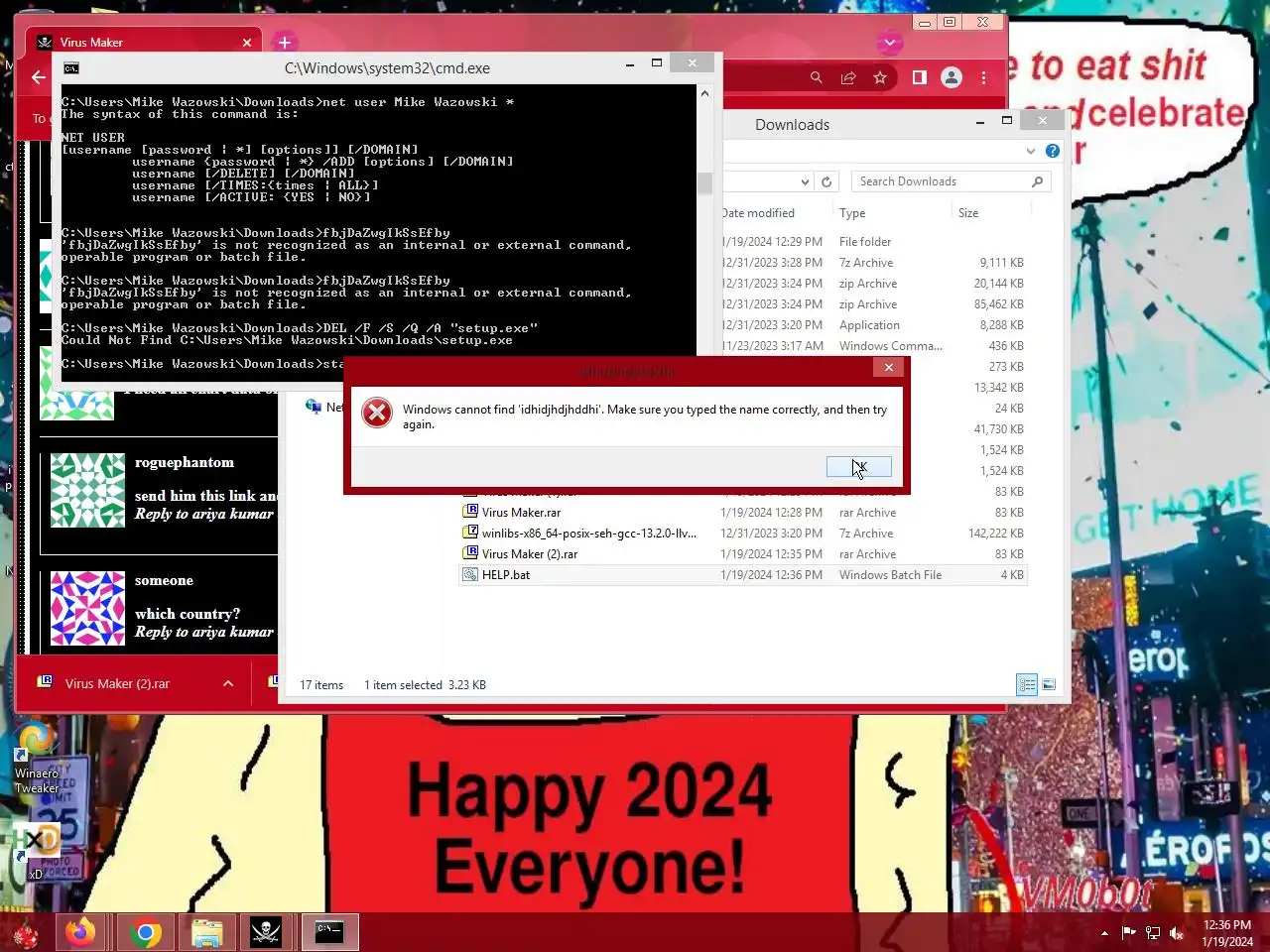Sort files by Size column
The width and height of the screenshot is (1270, 952).
[x=968, y=213]
